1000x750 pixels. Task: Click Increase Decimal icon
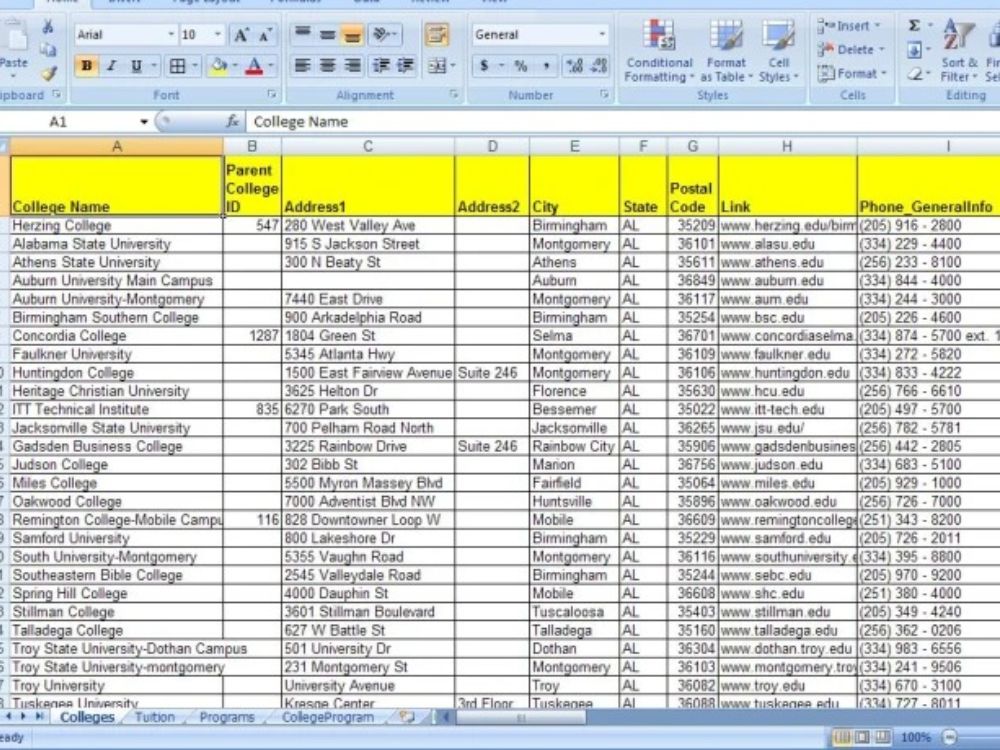point(575,65)
